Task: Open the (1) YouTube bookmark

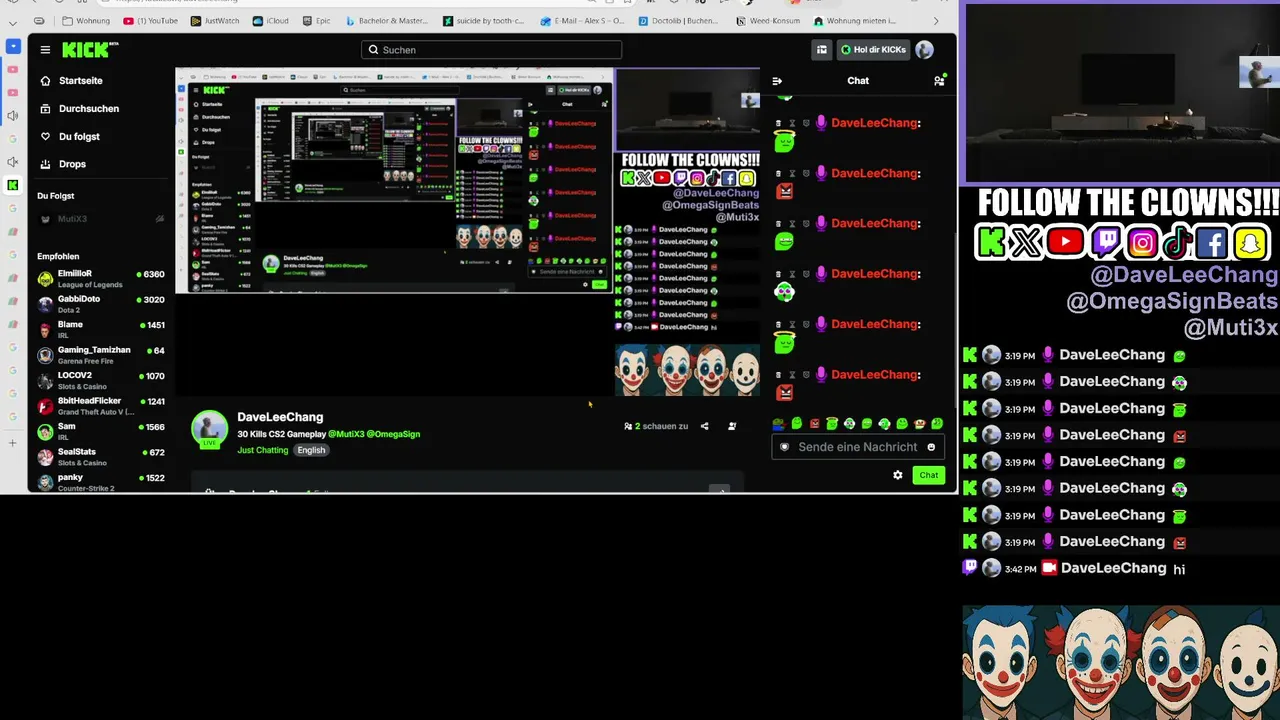Action: click(x=151, y=21)
